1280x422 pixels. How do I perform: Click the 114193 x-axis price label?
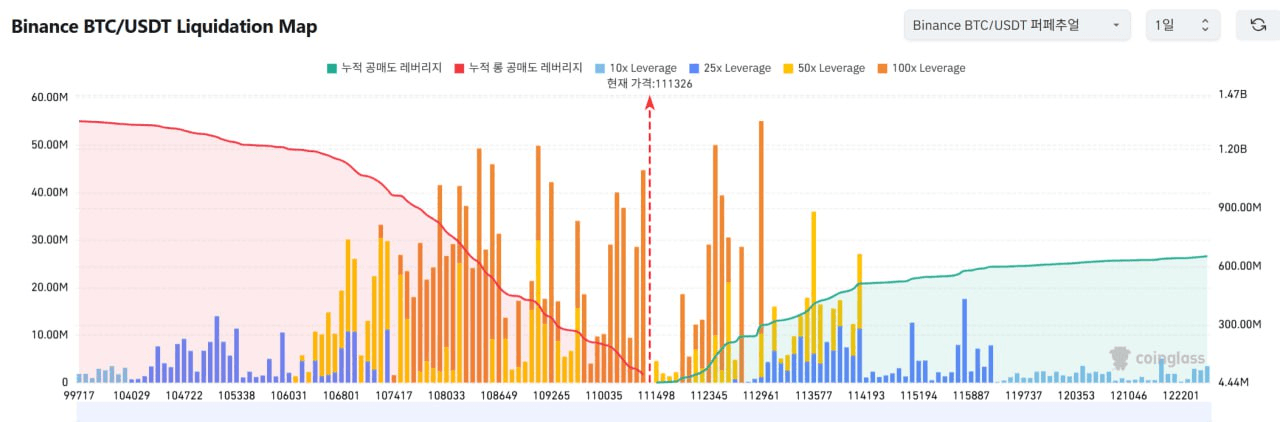(x=865, y=396)
